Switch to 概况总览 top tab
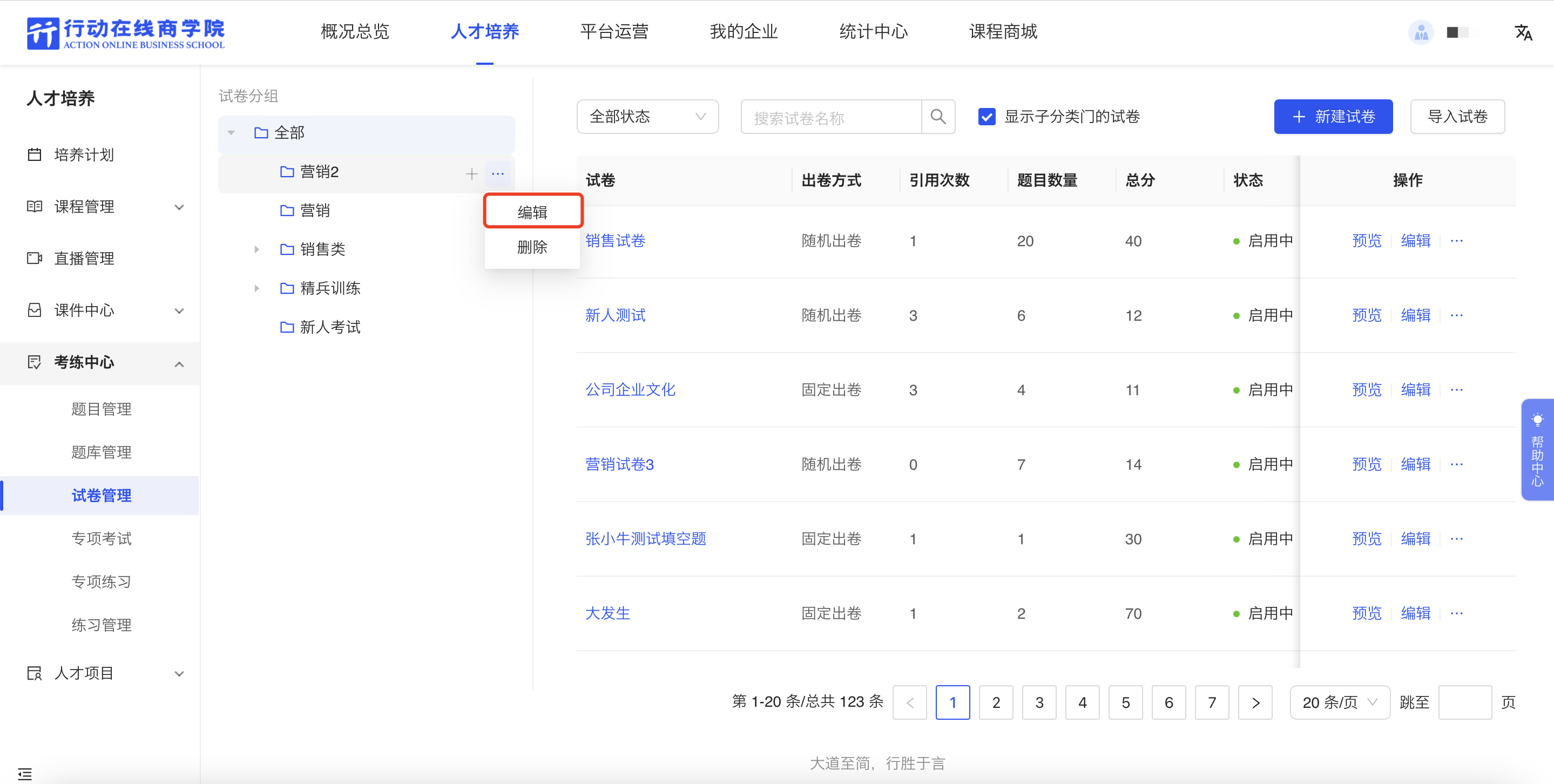Screen dimensions: 1554x784 pyautogui.click(x=355, y=32)
